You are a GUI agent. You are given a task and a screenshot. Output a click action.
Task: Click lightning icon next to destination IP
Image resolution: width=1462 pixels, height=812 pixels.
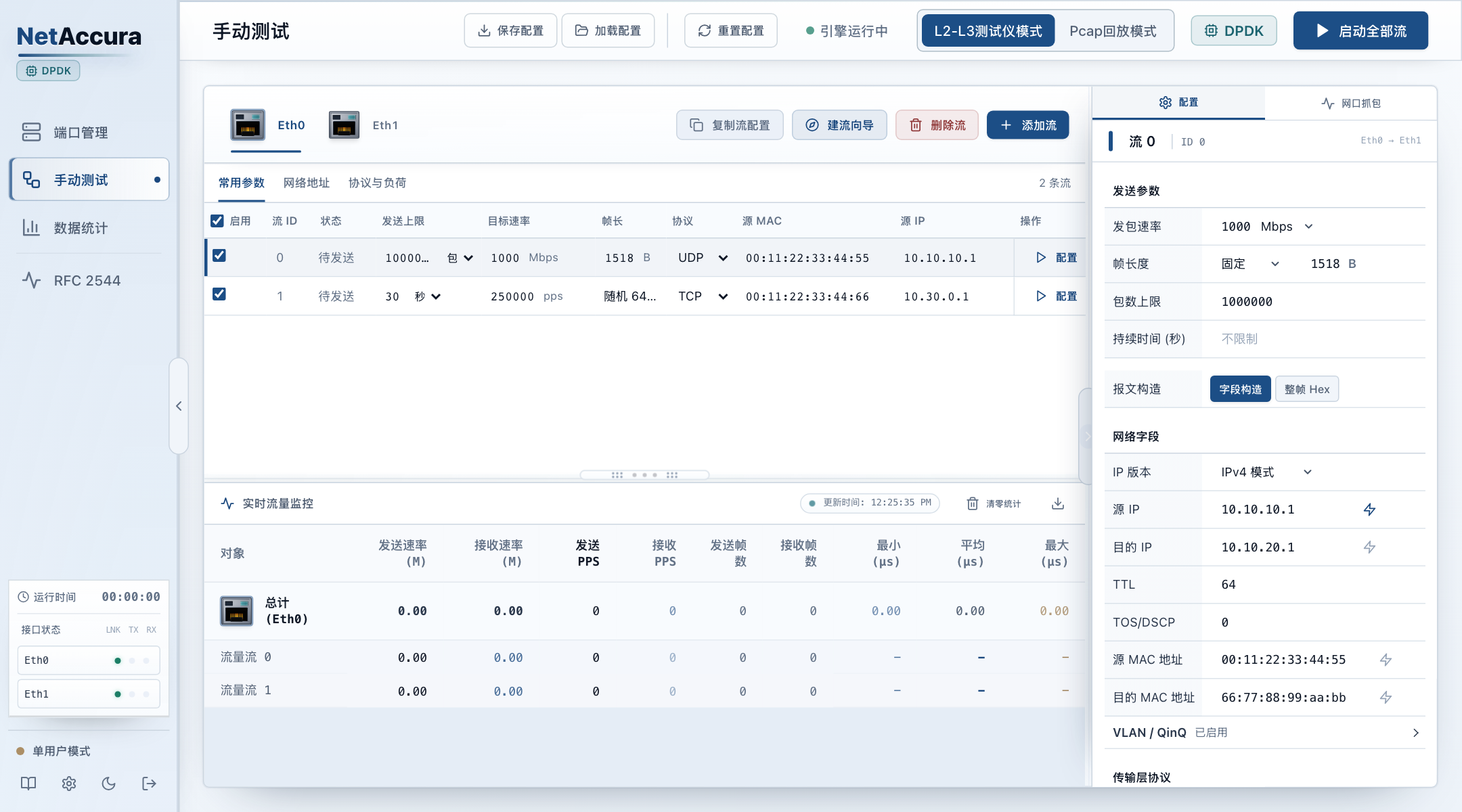coord(1369,547)
